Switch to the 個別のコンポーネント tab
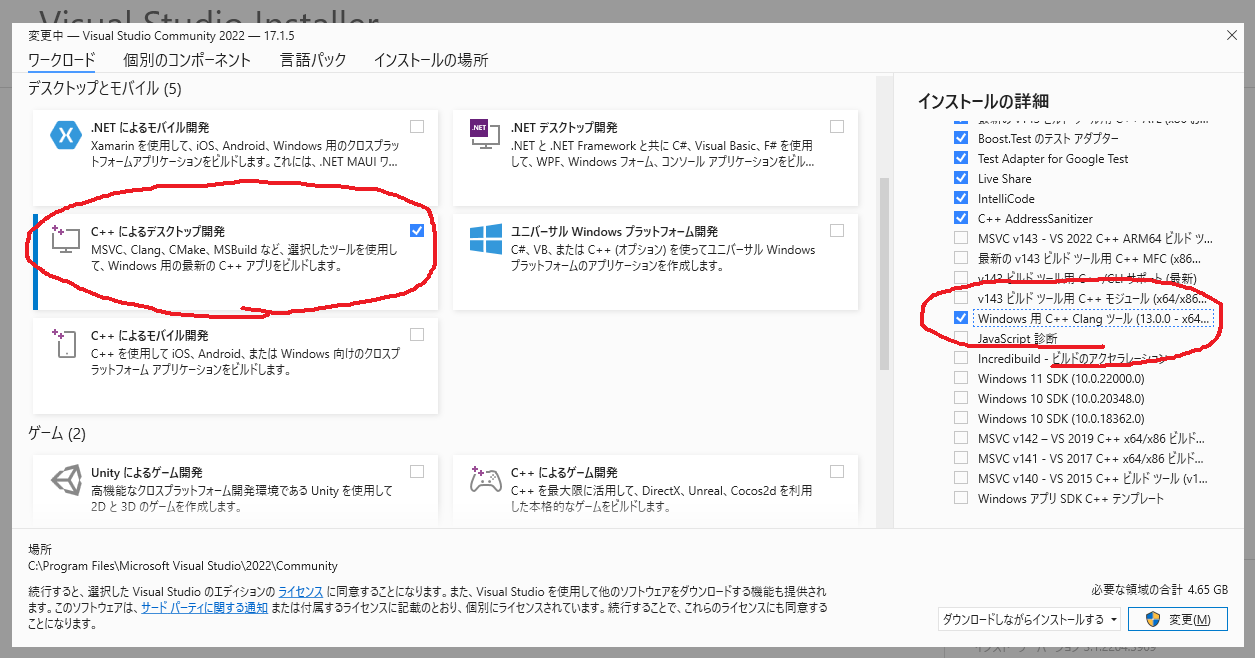The width and height of the screenshot is (1255, 658). click(187, 60)
